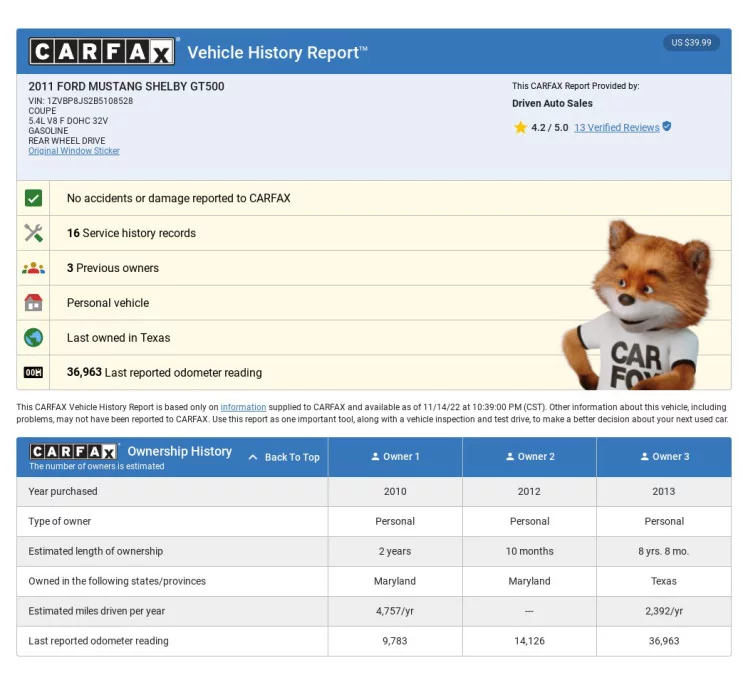Viewport: 743px width, 680px height.
Task: Click the green checkmark no-accidents icon
Action: click(x=33, y=198)
